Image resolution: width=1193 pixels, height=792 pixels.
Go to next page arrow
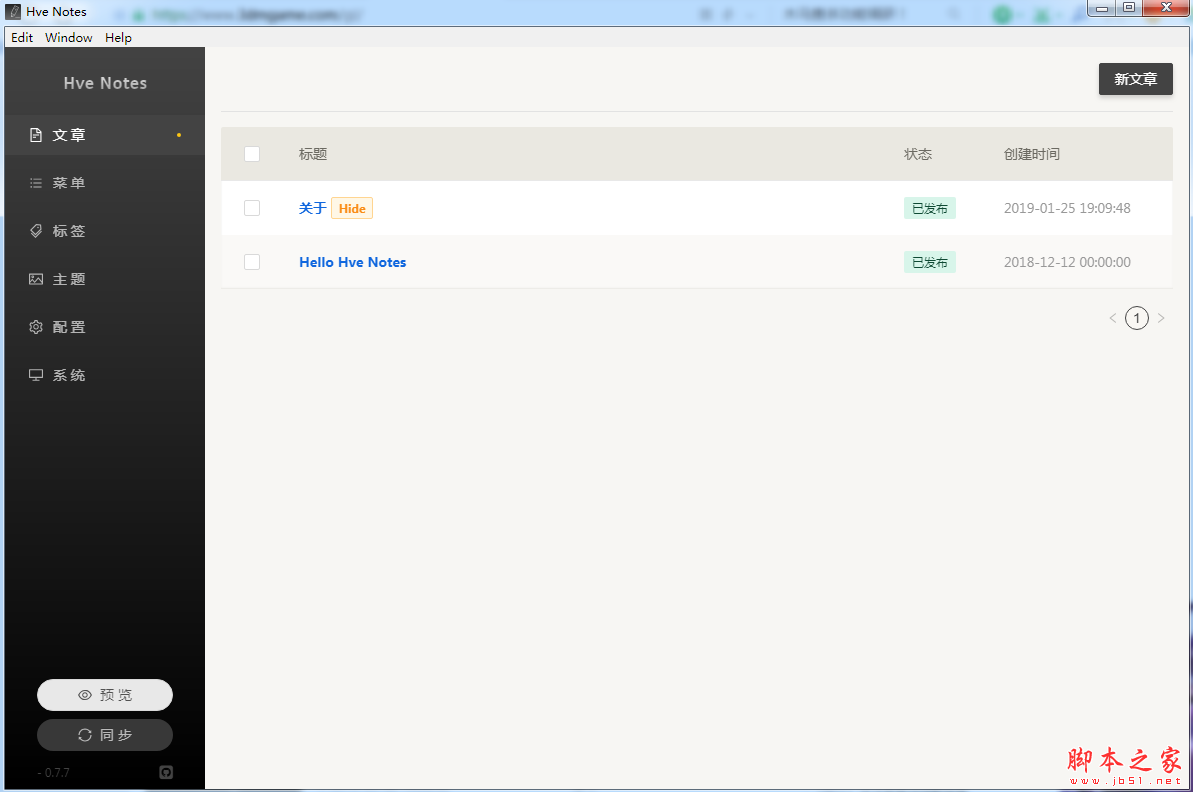coord(1161,318)
